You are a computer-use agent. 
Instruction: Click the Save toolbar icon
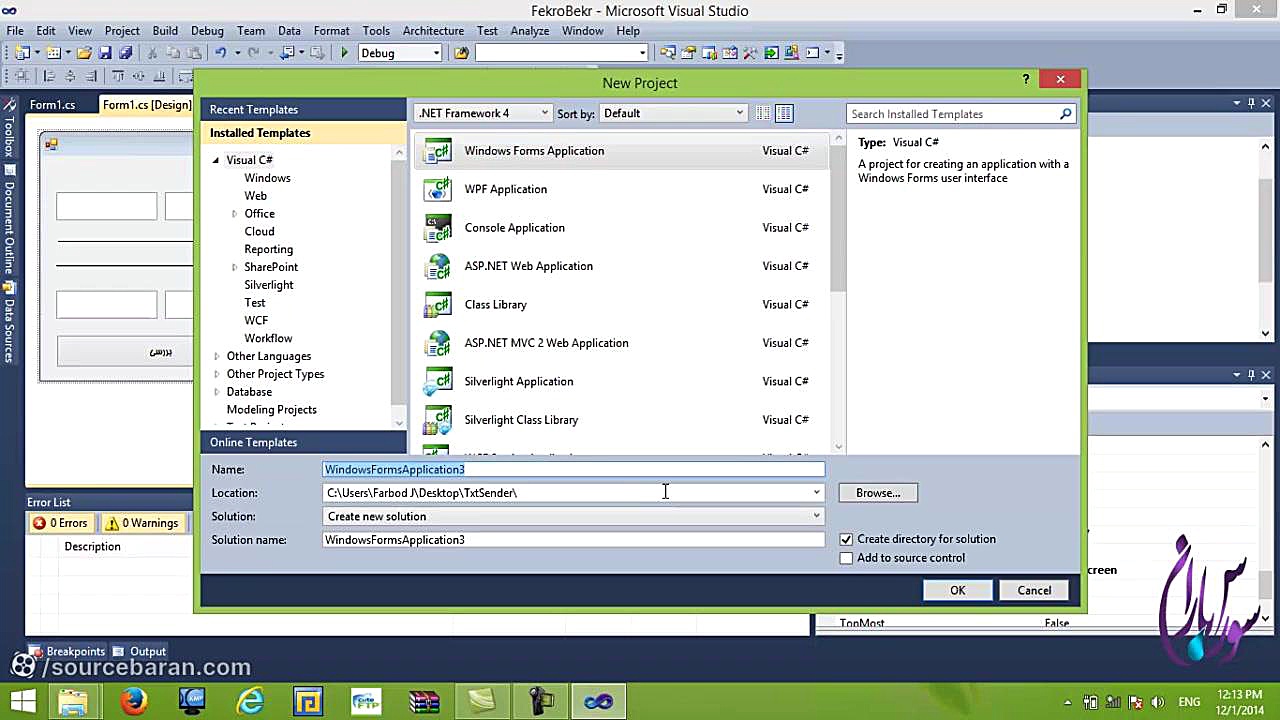click(105, 53)
